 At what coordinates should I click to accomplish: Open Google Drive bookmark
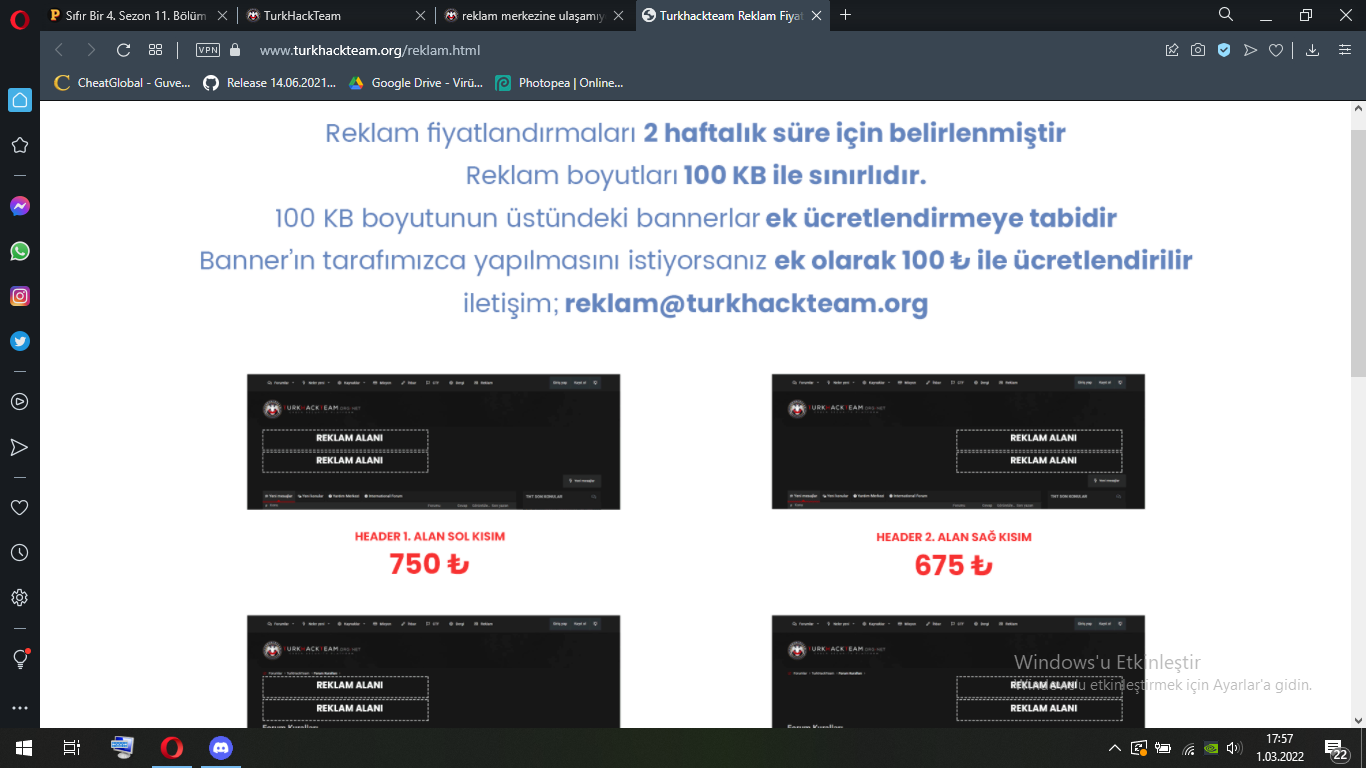[x=416, y=83]
